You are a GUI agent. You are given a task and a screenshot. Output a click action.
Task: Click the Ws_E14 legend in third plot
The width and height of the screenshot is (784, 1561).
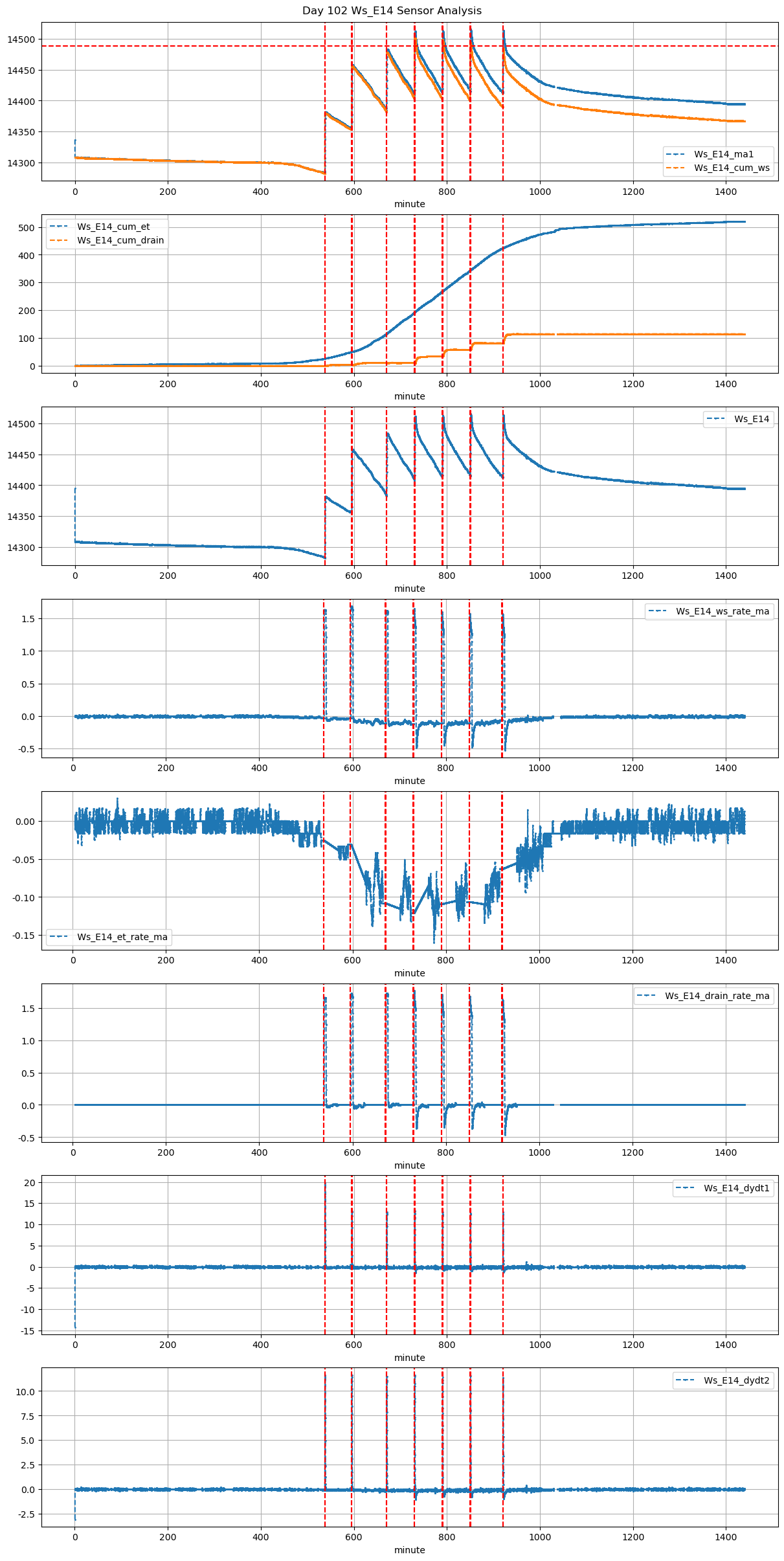tap(751, 419)
